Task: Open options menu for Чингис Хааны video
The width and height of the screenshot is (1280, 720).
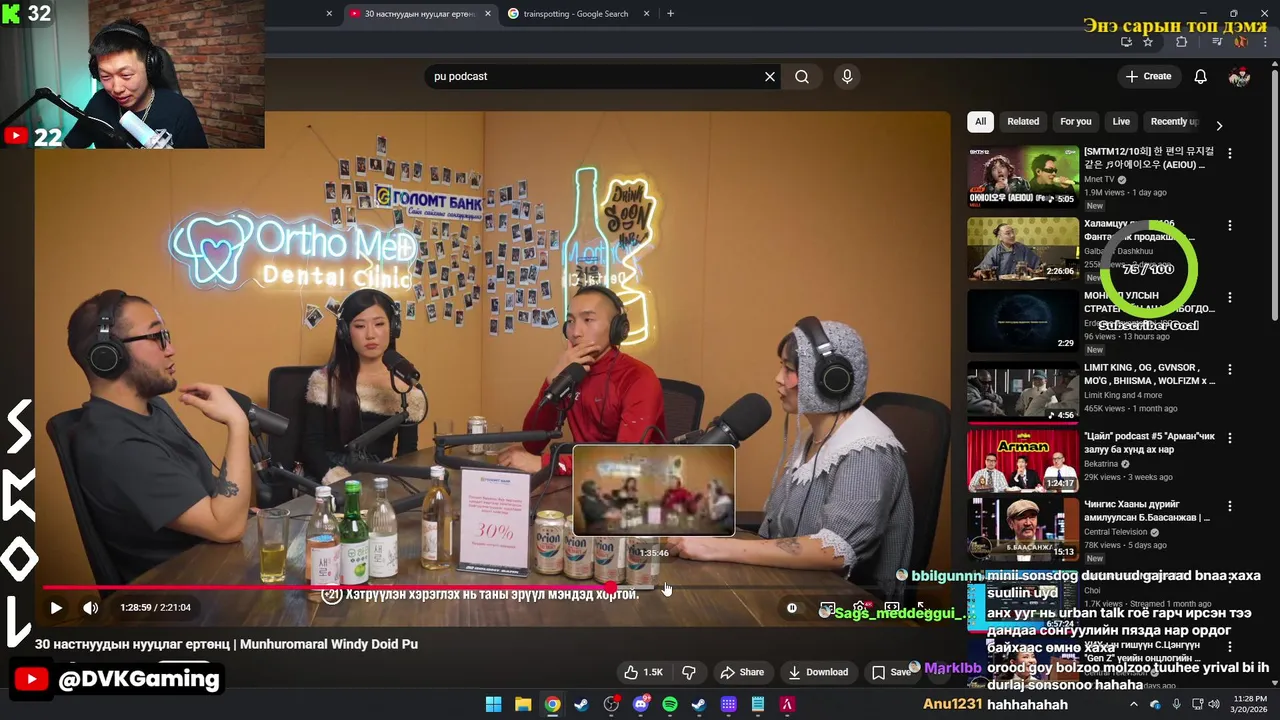Action: pyautogui.click(x=1230, y=506)
